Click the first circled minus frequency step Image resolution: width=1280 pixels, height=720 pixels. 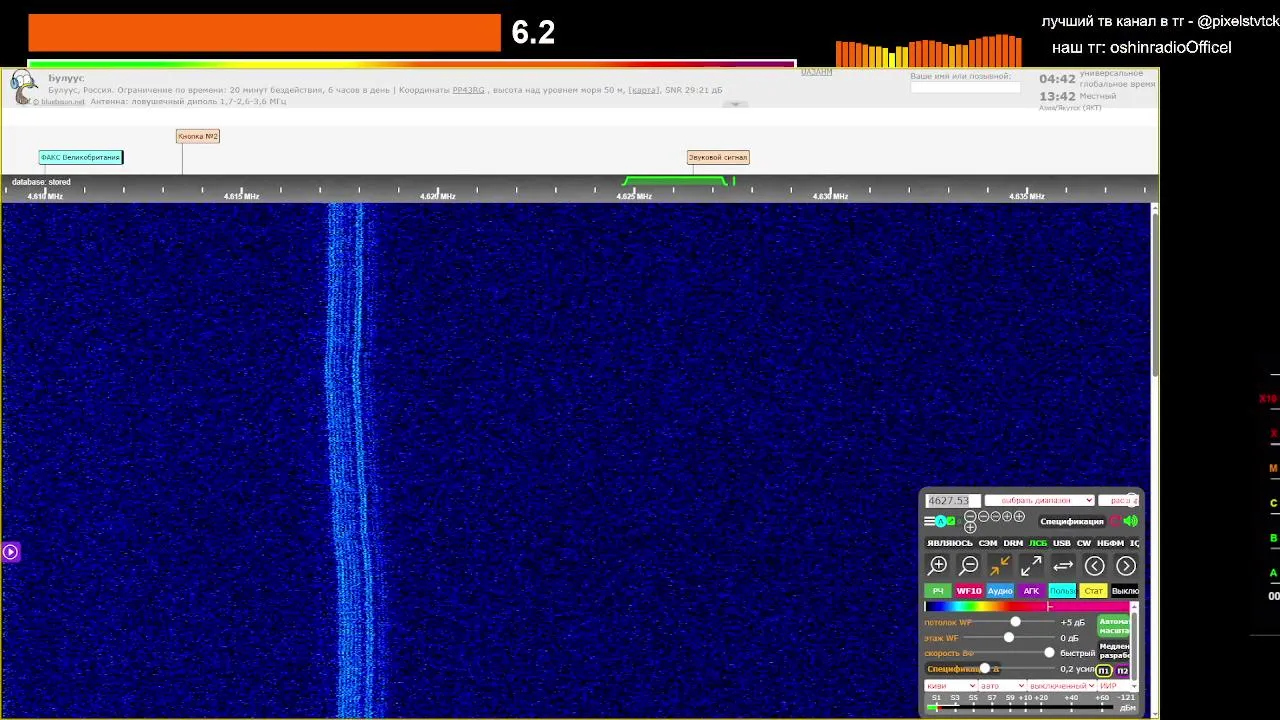pyautogui.click(x=970, y=516)
